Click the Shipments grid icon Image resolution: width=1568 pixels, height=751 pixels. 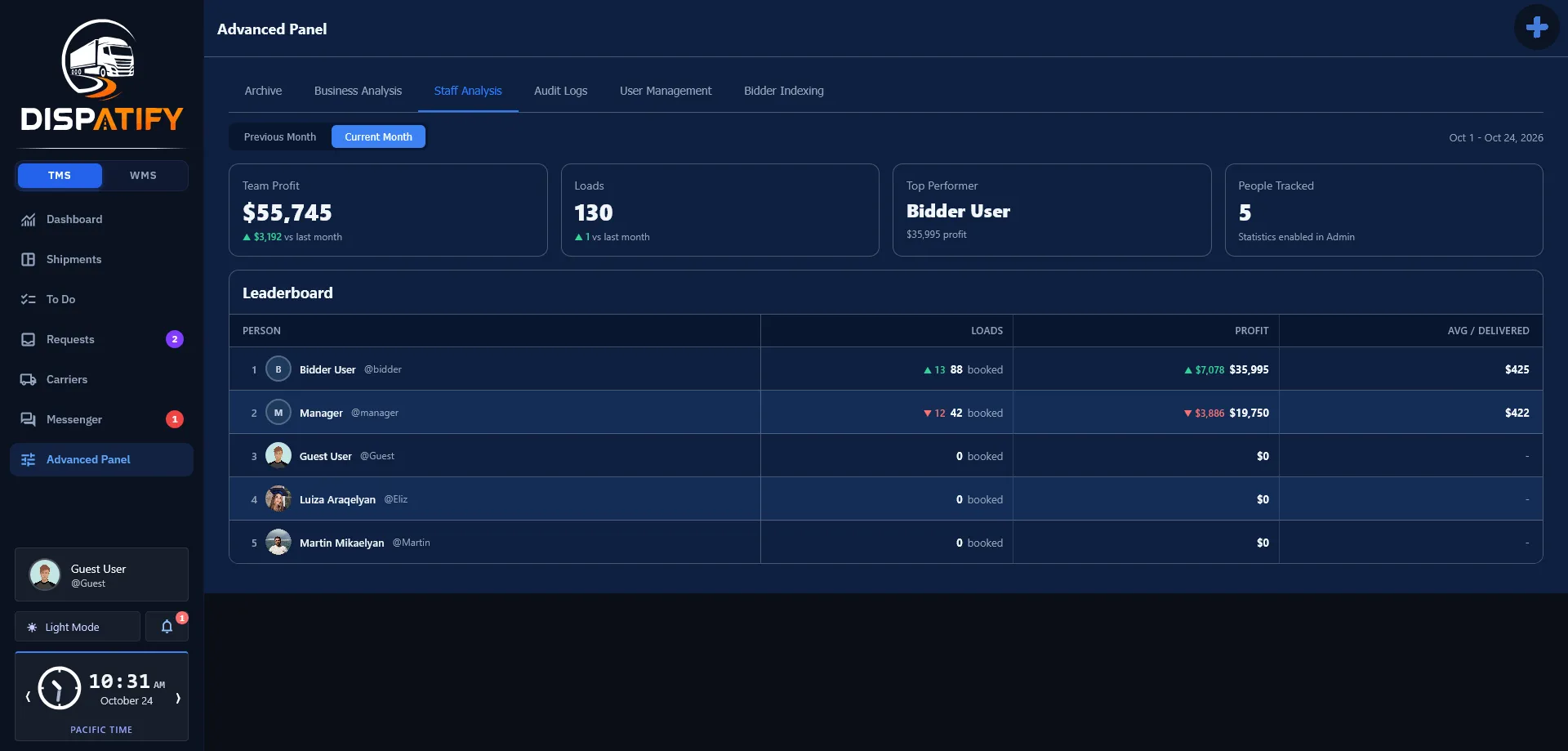tap(28, 260)
